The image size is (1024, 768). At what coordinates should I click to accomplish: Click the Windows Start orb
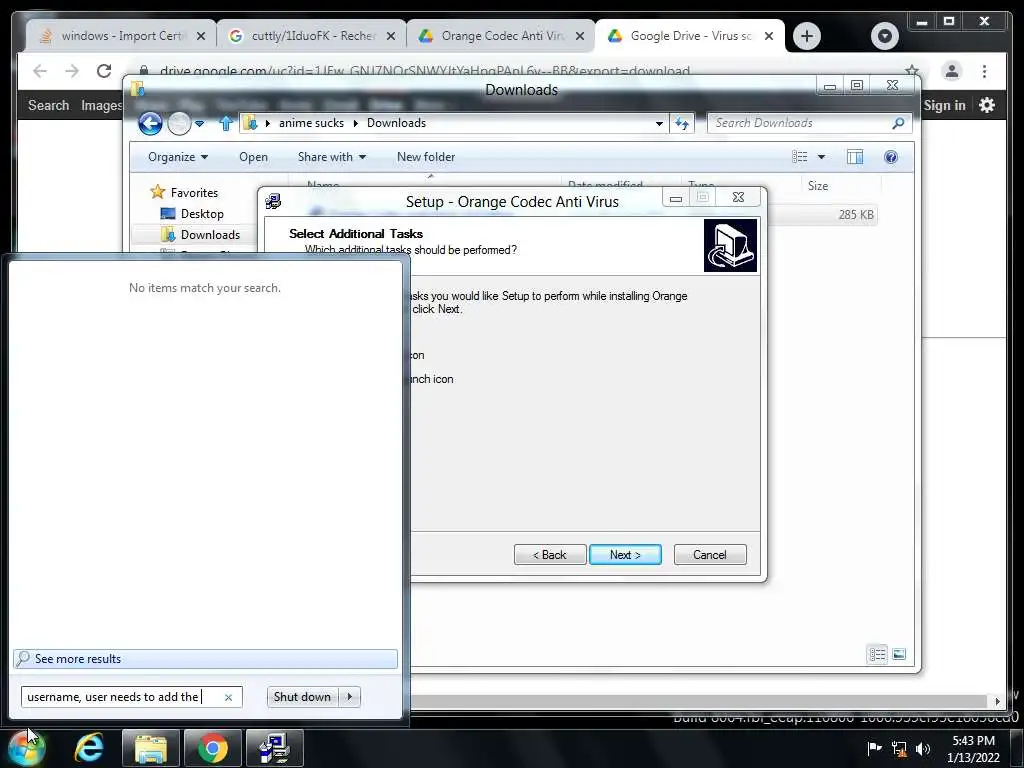[x=26, y=748]
